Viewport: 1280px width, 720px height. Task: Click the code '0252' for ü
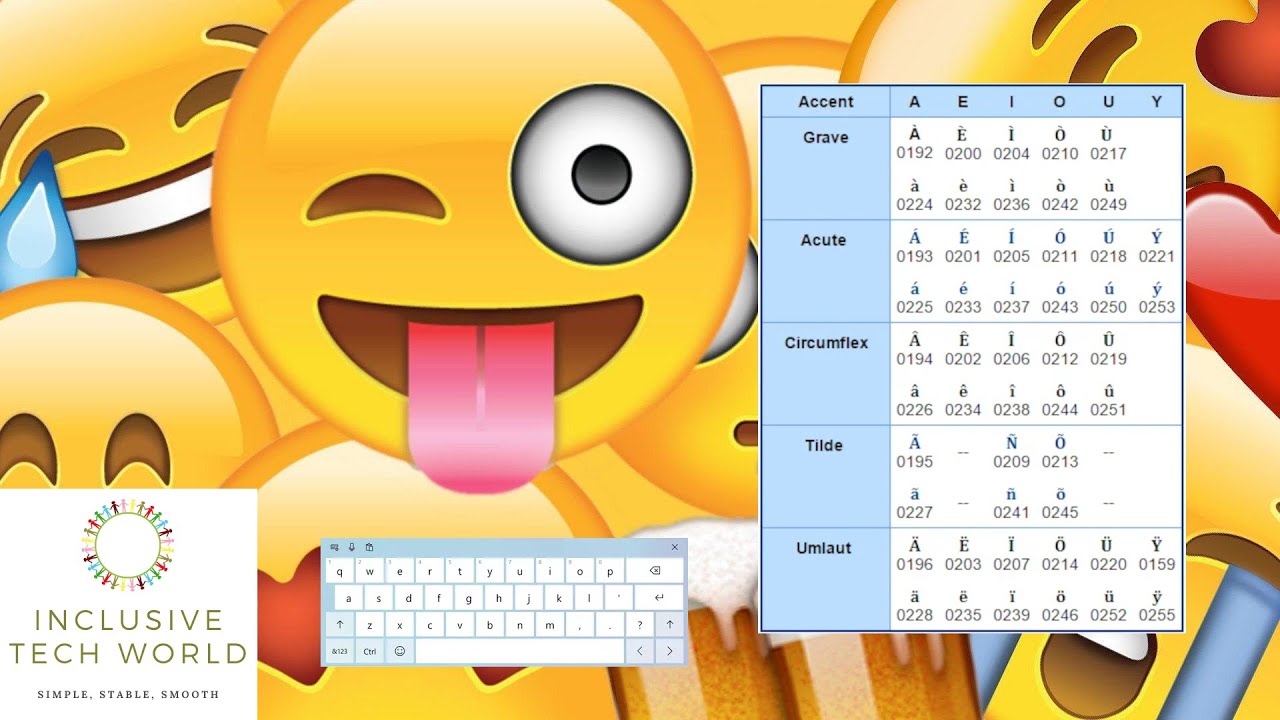pyautogui.click(x=1108, y=615)
